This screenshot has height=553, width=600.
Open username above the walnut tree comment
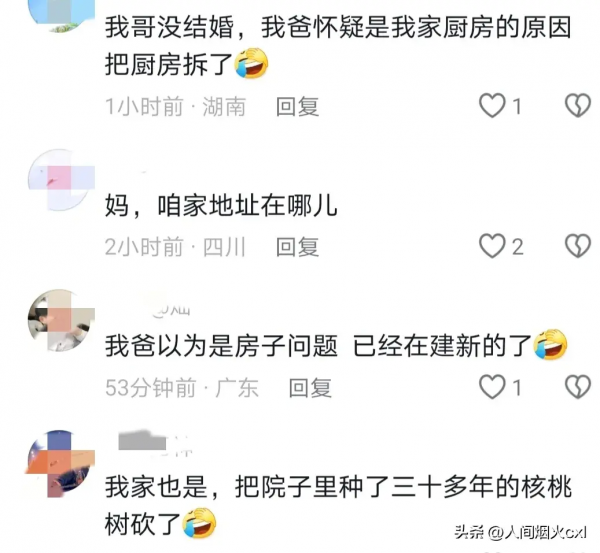coord(155,444)
